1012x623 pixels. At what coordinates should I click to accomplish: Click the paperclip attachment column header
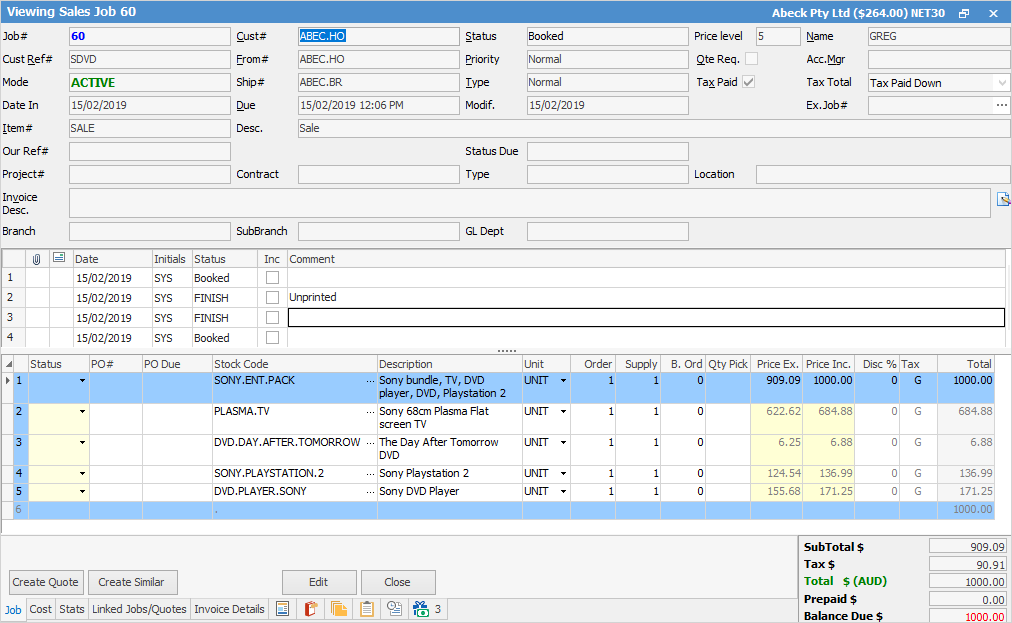point(37,259)
